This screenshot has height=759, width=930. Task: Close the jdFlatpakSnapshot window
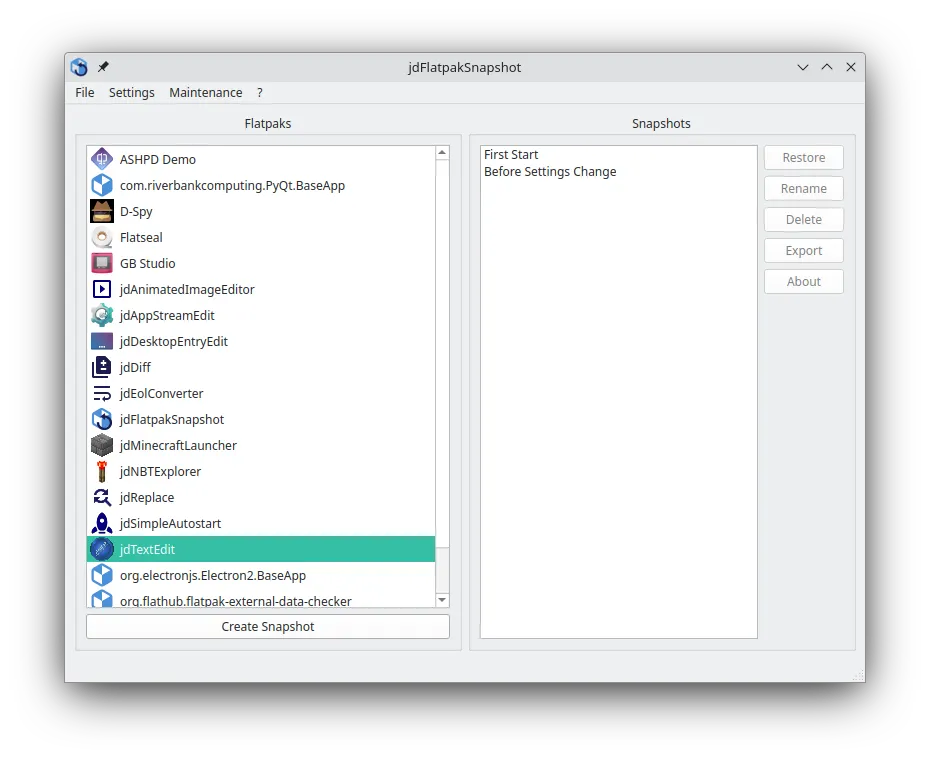tap(851, 67)
